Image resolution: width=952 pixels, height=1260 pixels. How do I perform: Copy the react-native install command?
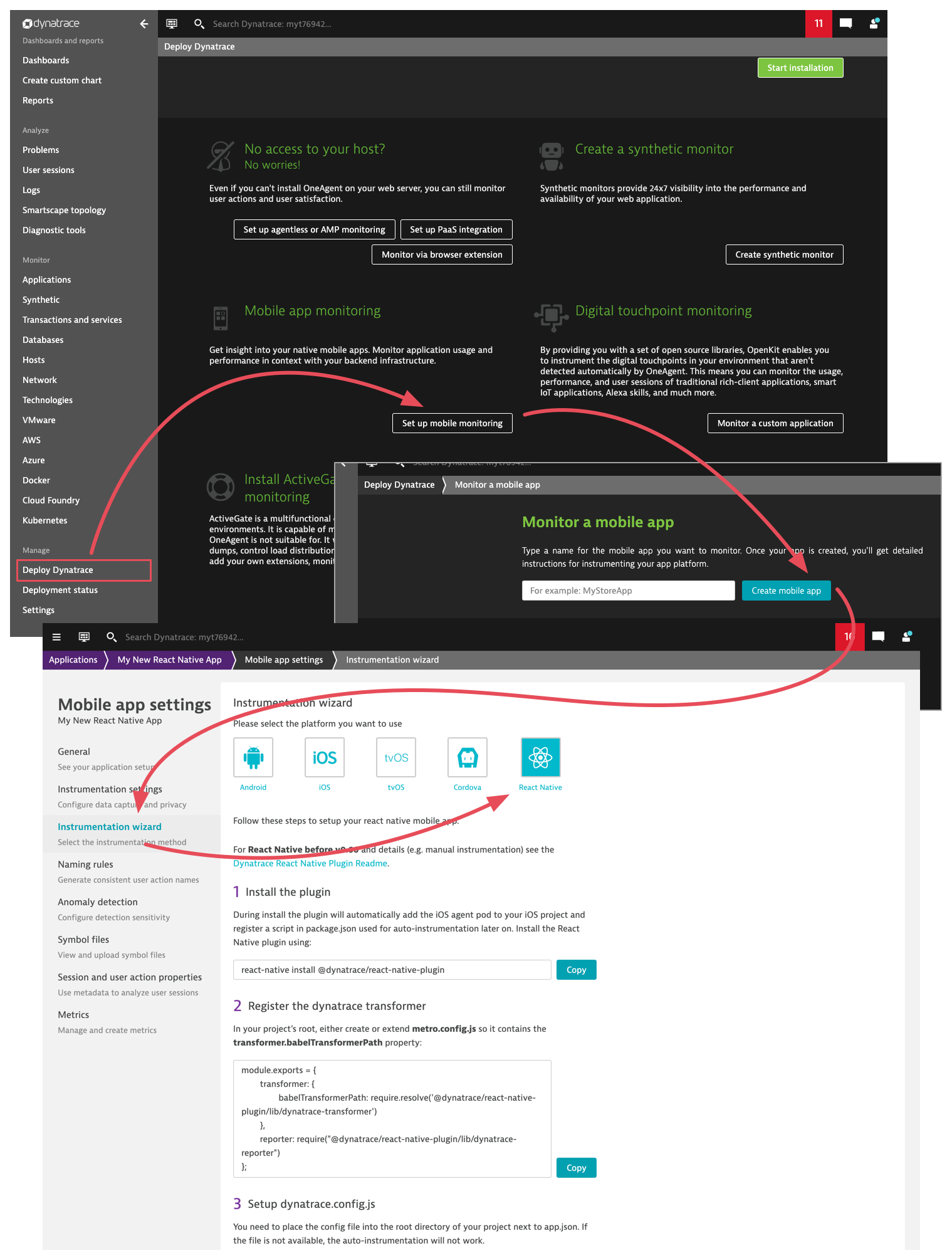(x=577, y=970)
